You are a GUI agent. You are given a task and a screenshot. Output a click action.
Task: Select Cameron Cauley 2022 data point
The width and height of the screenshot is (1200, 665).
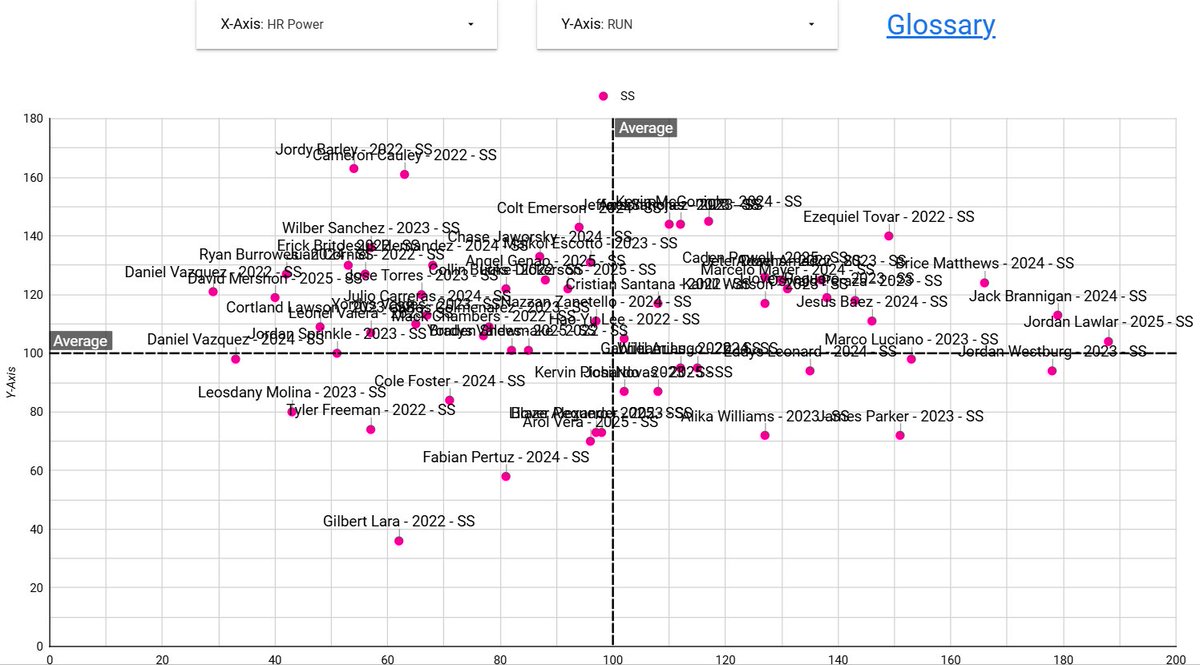404,174
